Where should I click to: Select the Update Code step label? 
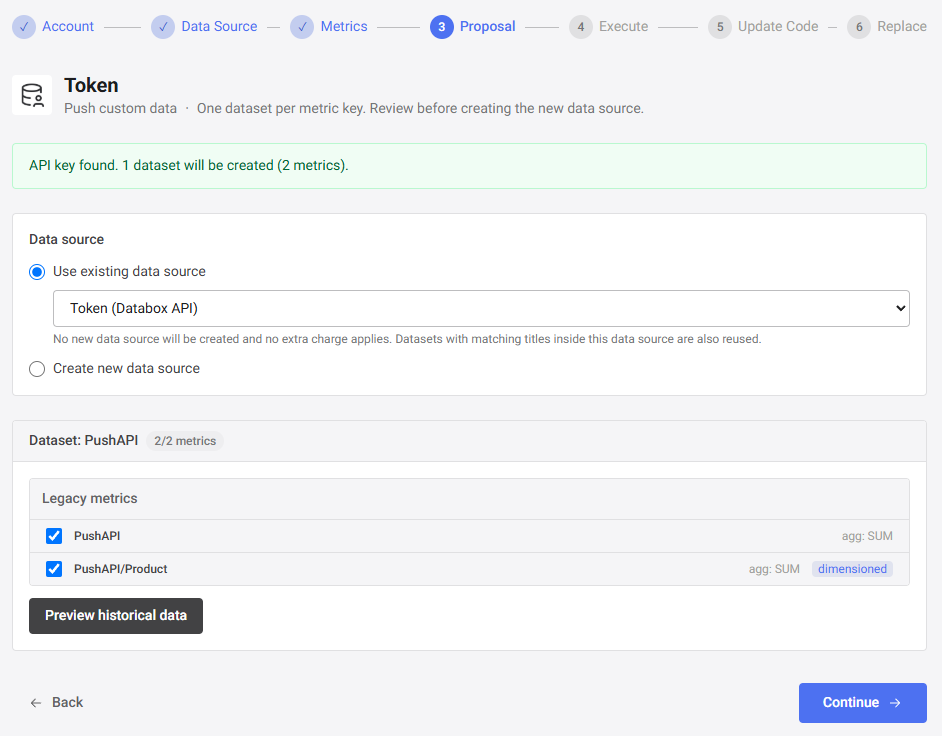(778, 26)
